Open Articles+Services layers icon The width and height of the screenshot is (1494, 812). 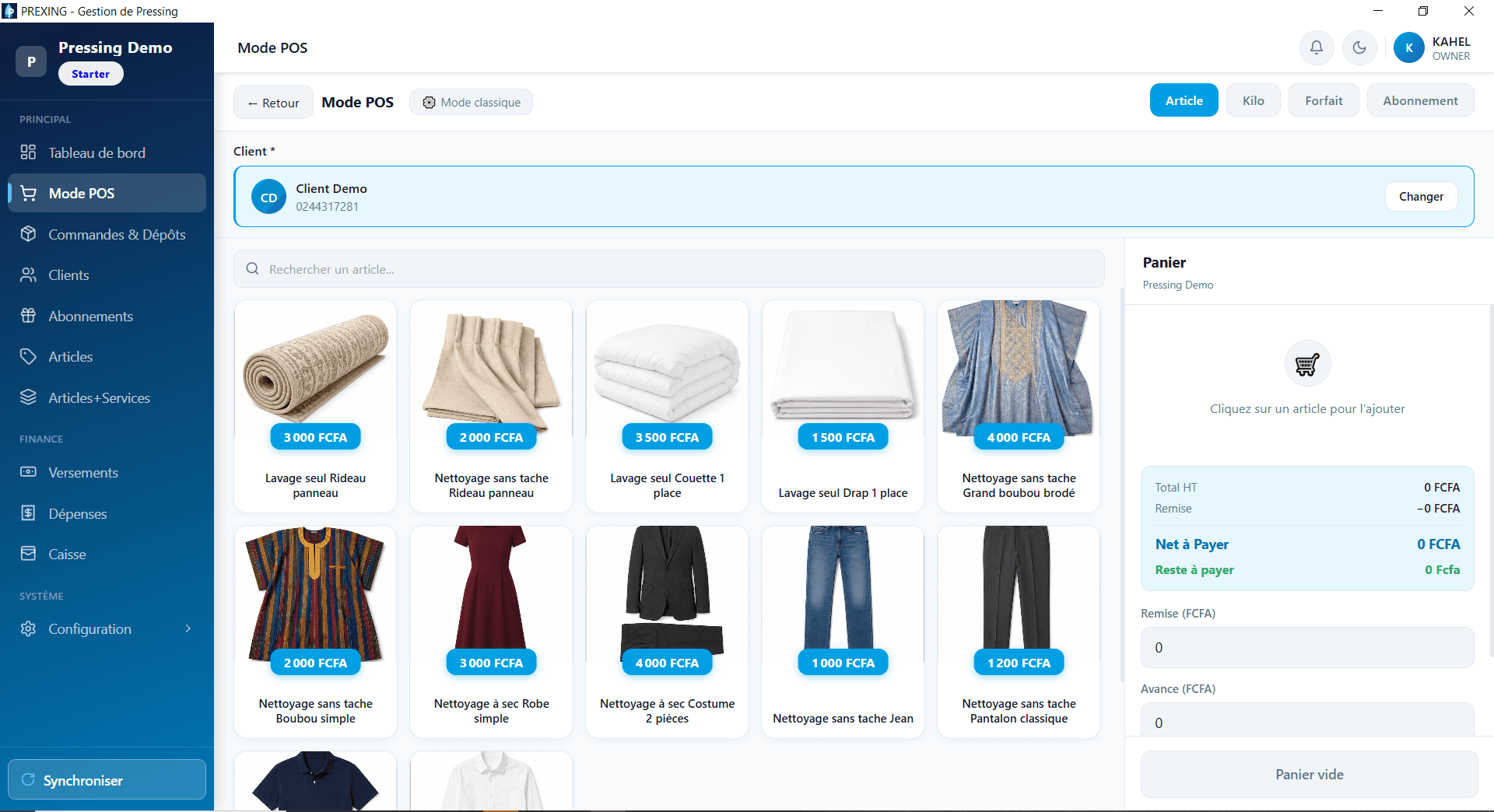[28, 397]
